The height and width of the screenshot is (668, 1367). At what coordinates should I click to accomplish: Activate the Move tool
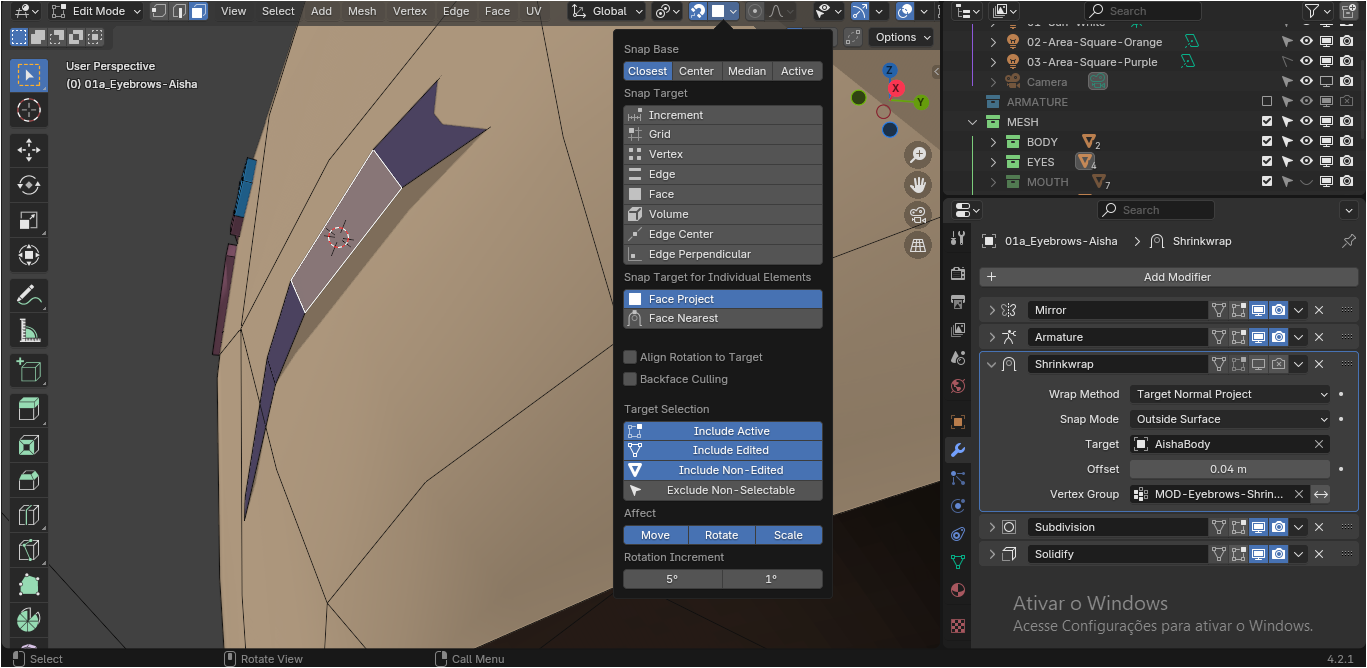point(29,150)
